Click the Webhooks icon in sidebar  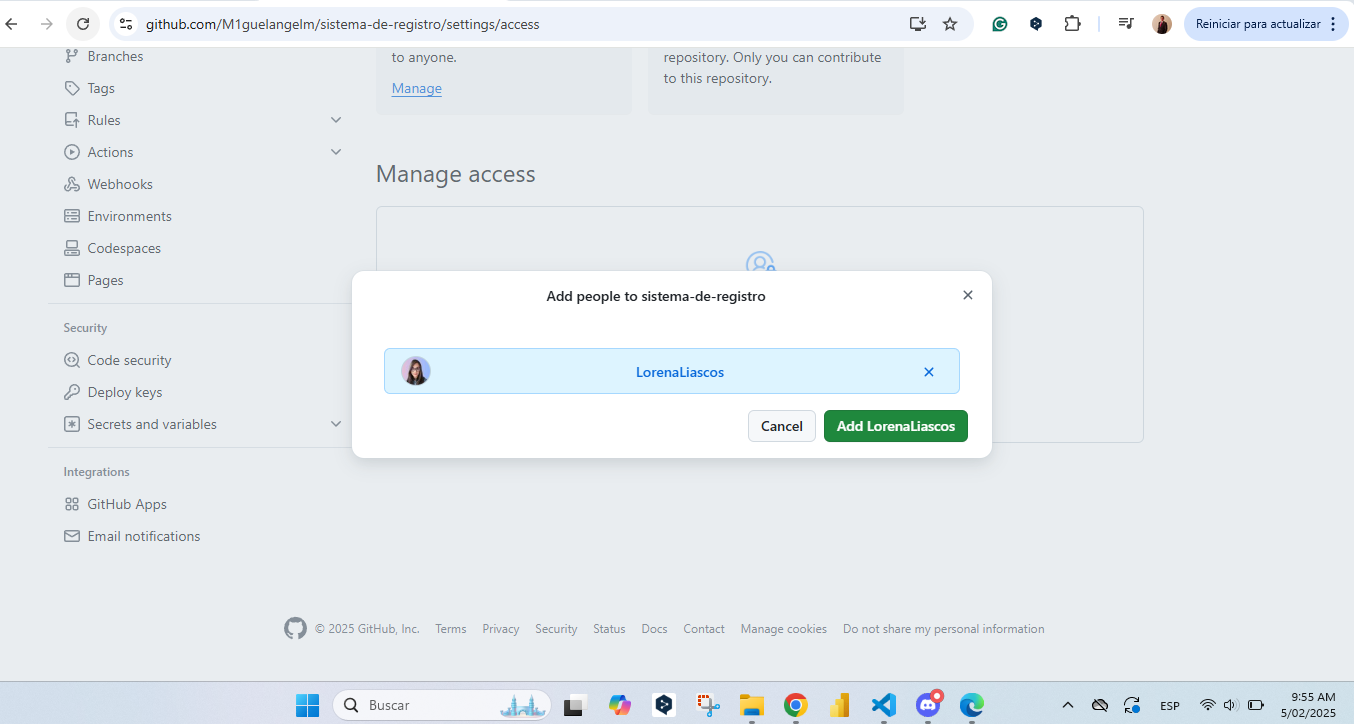tap(72, 184)
